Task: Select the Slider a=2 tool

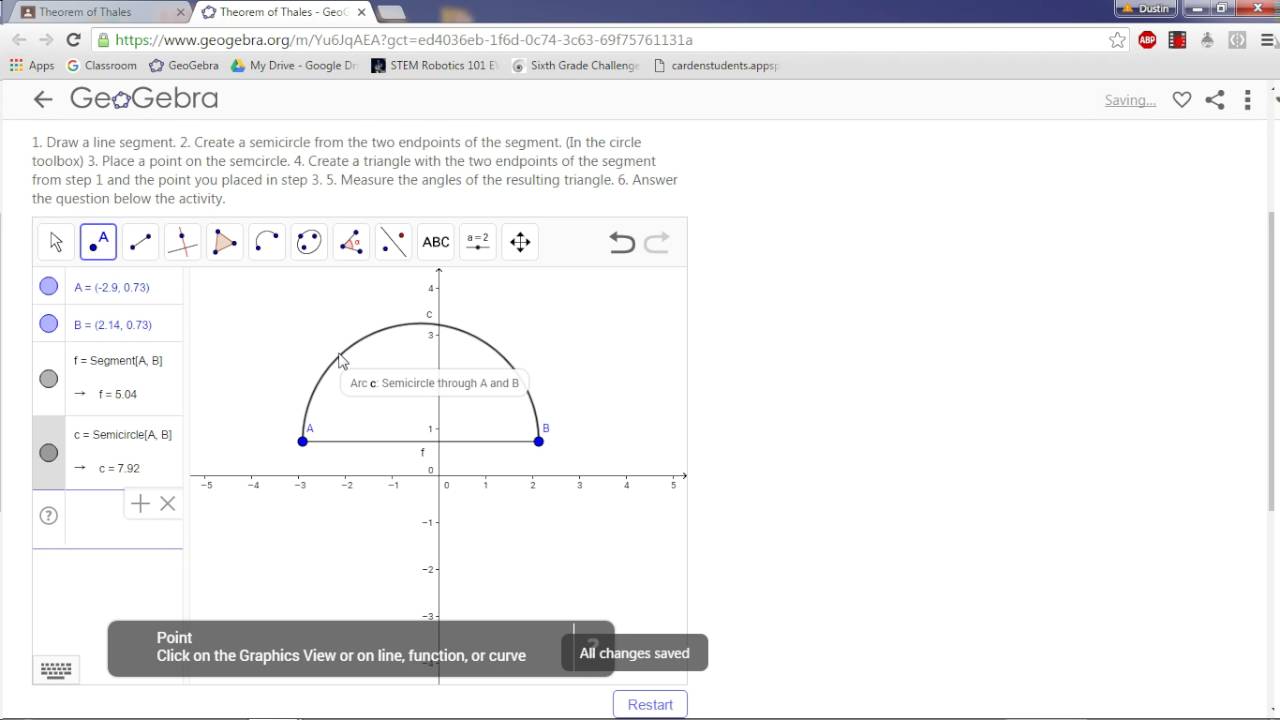Action: point(478,242)
